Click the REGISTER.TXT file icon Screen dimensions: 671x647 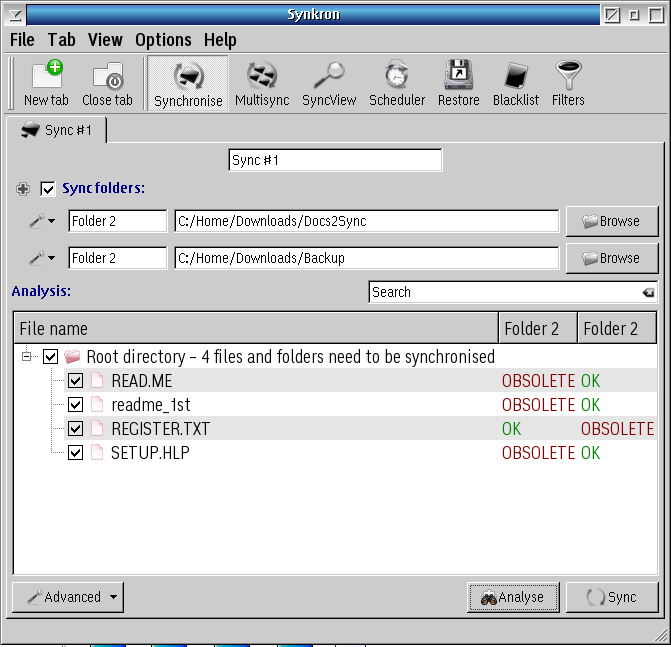[x=97, y=428]
